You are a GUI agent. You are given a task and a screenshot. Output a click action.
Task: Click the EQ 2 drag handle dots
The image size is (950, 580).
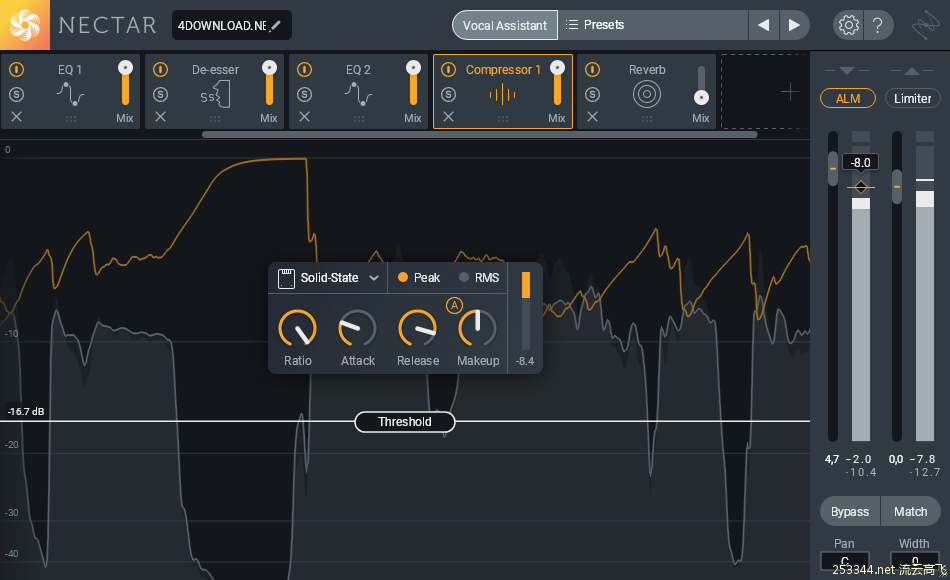pyautogui.click(x=359, y=119)
